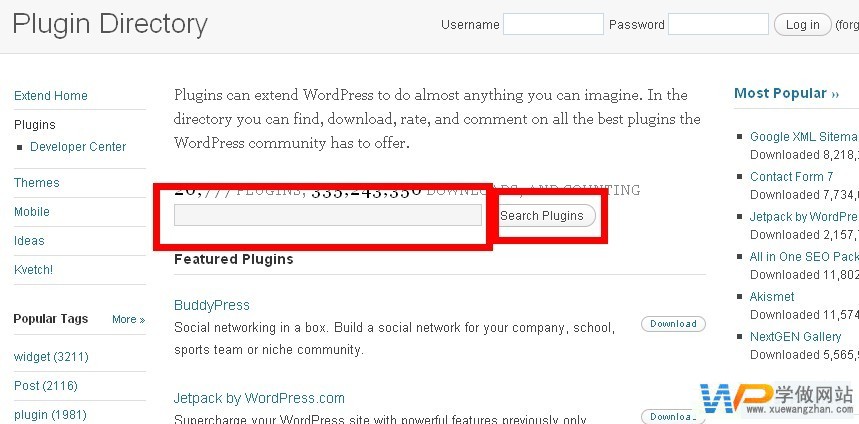Open the Akismet plugin link
This screenshot has width=859, height=424.
(772, 297)
